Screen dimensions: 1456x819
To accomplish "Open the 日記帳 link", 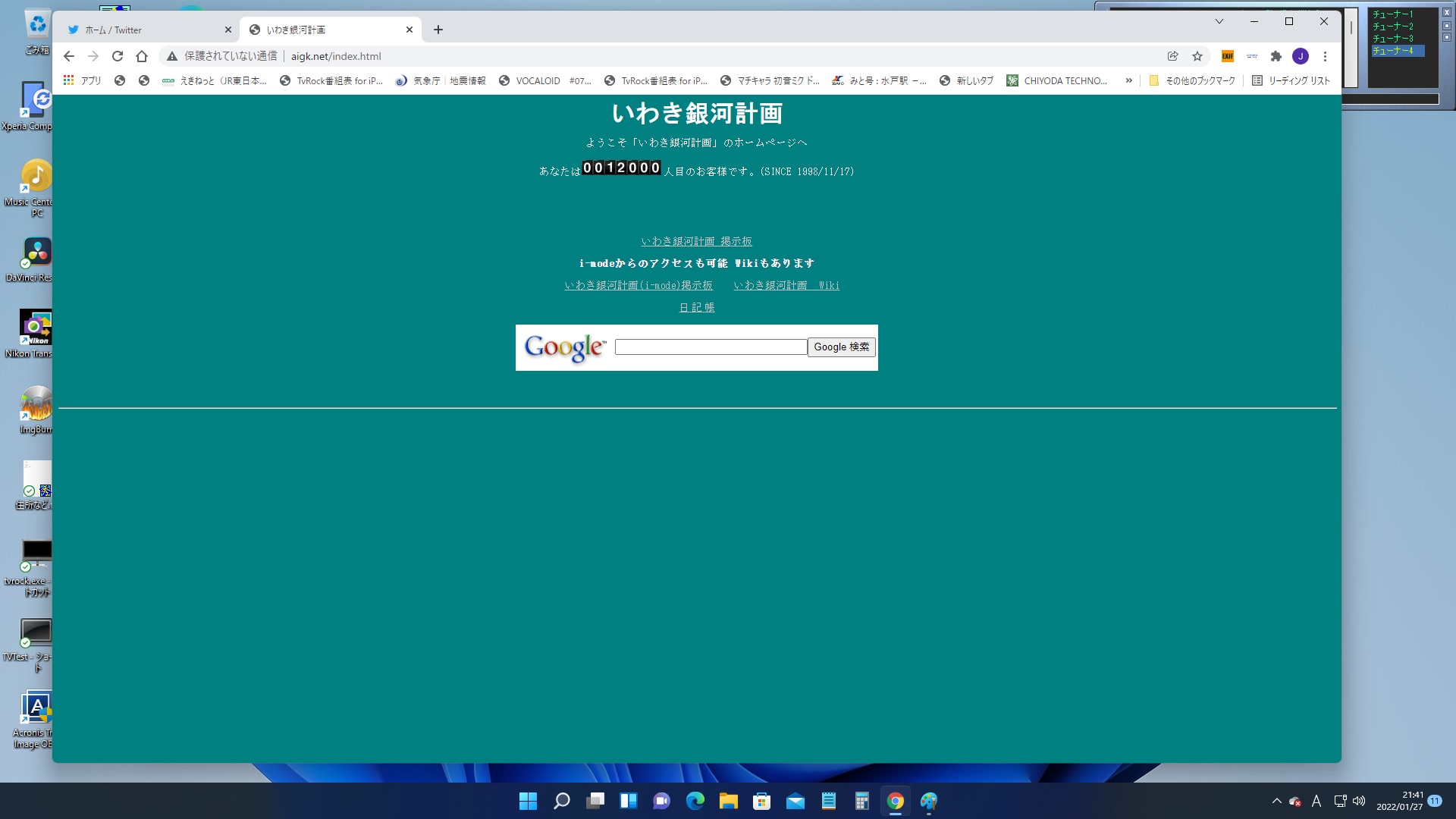I will coord(697,307).
